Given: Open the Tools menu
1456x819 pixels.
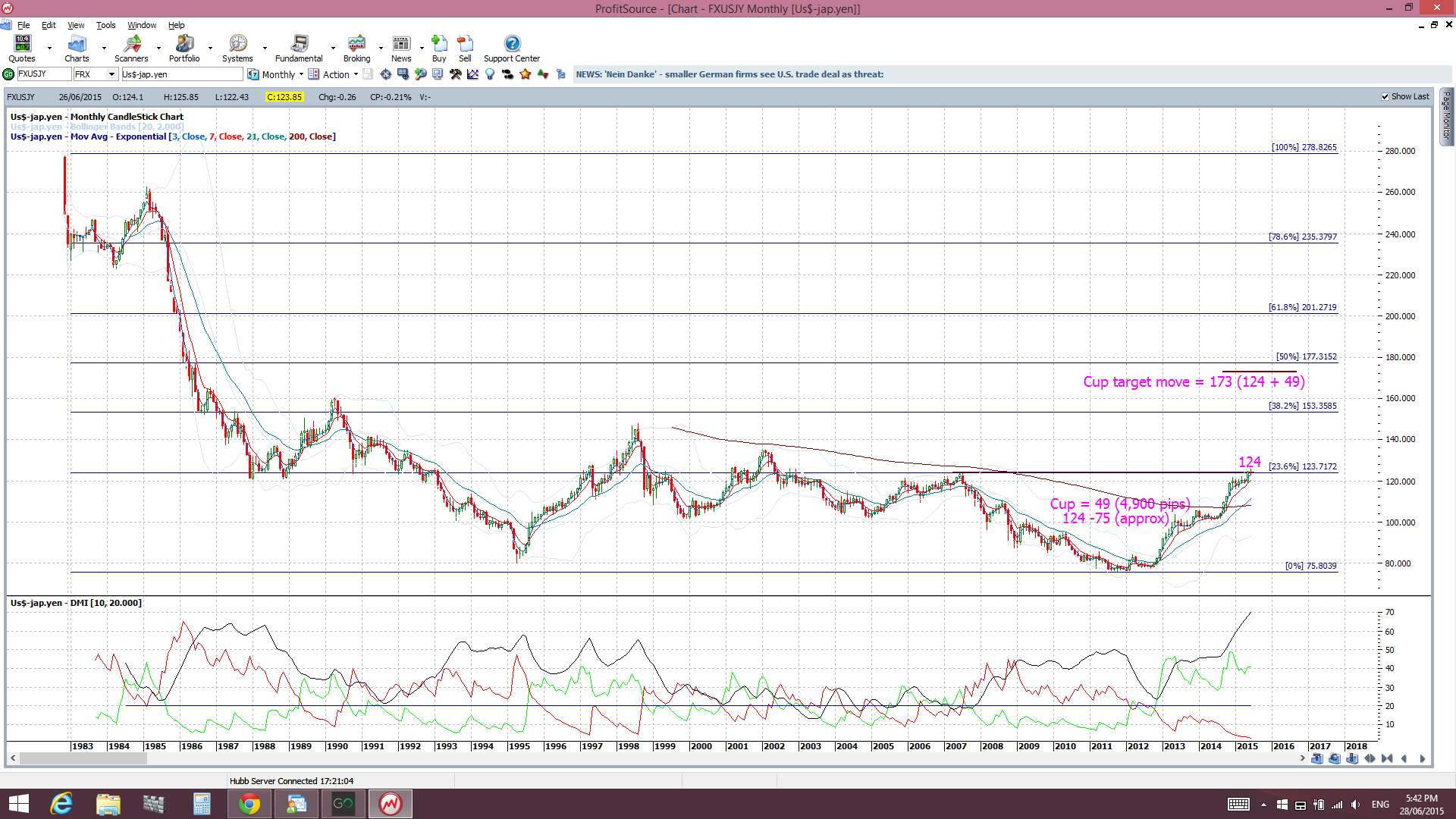Looking at the screenshot, I should click(105, 25).
